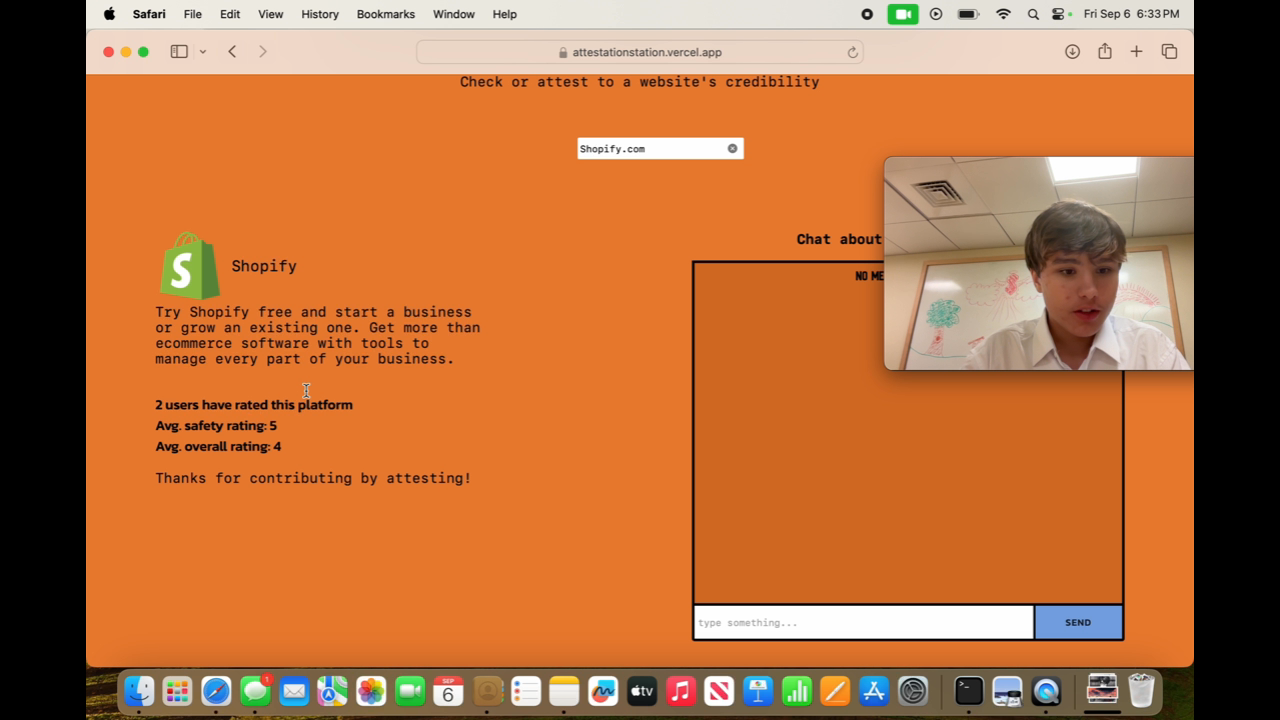Clear the Shopify.com search field
Screen dimensions: 1280x720
pyautogui.click(x=732, y=149)
